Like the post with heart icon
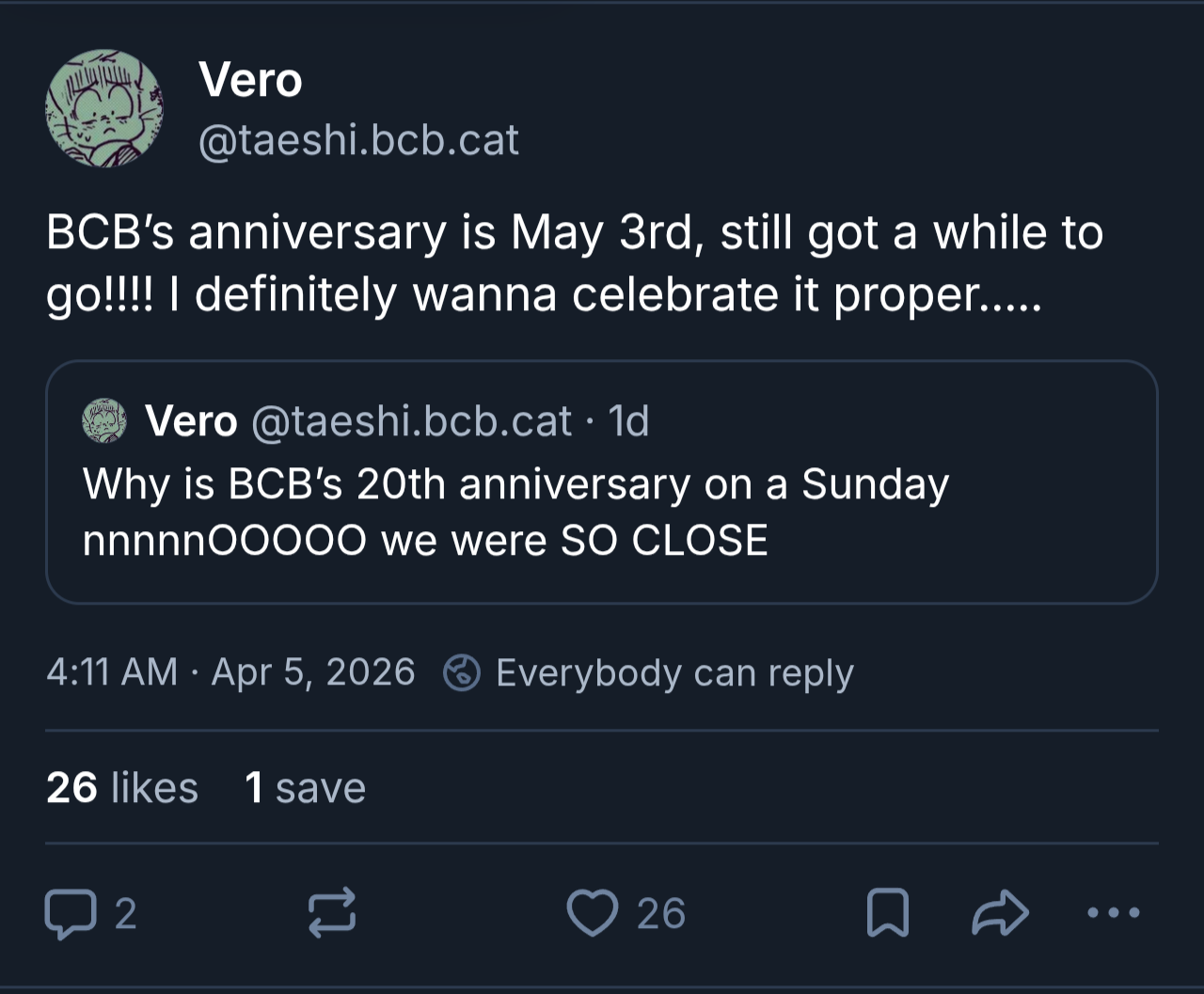Viewport: 1204px width, 994px height. pos(593,913)
